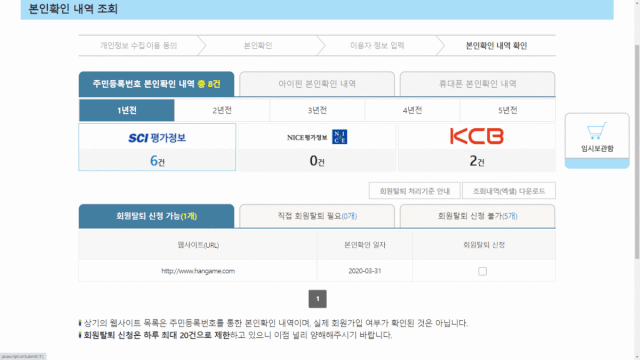The image size is (640, 360).
Task: Select the 2년전 period tab
Action: coord(222,110)
